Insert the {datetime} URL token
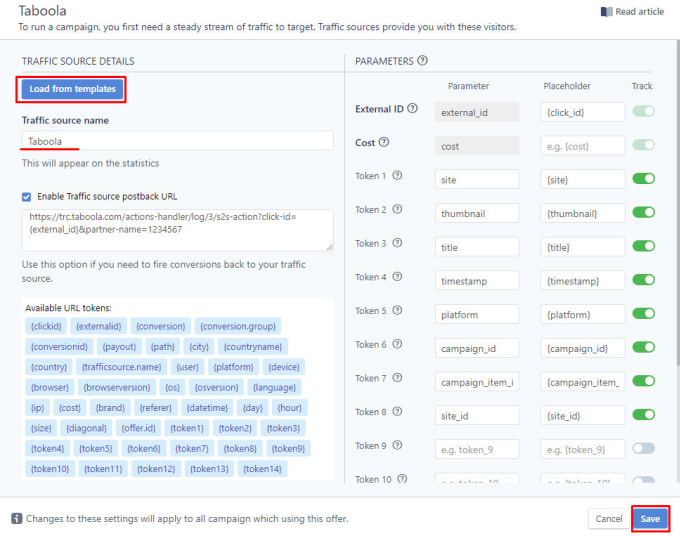This screenshot has height=536, width=680. click(x=207, y=408)
